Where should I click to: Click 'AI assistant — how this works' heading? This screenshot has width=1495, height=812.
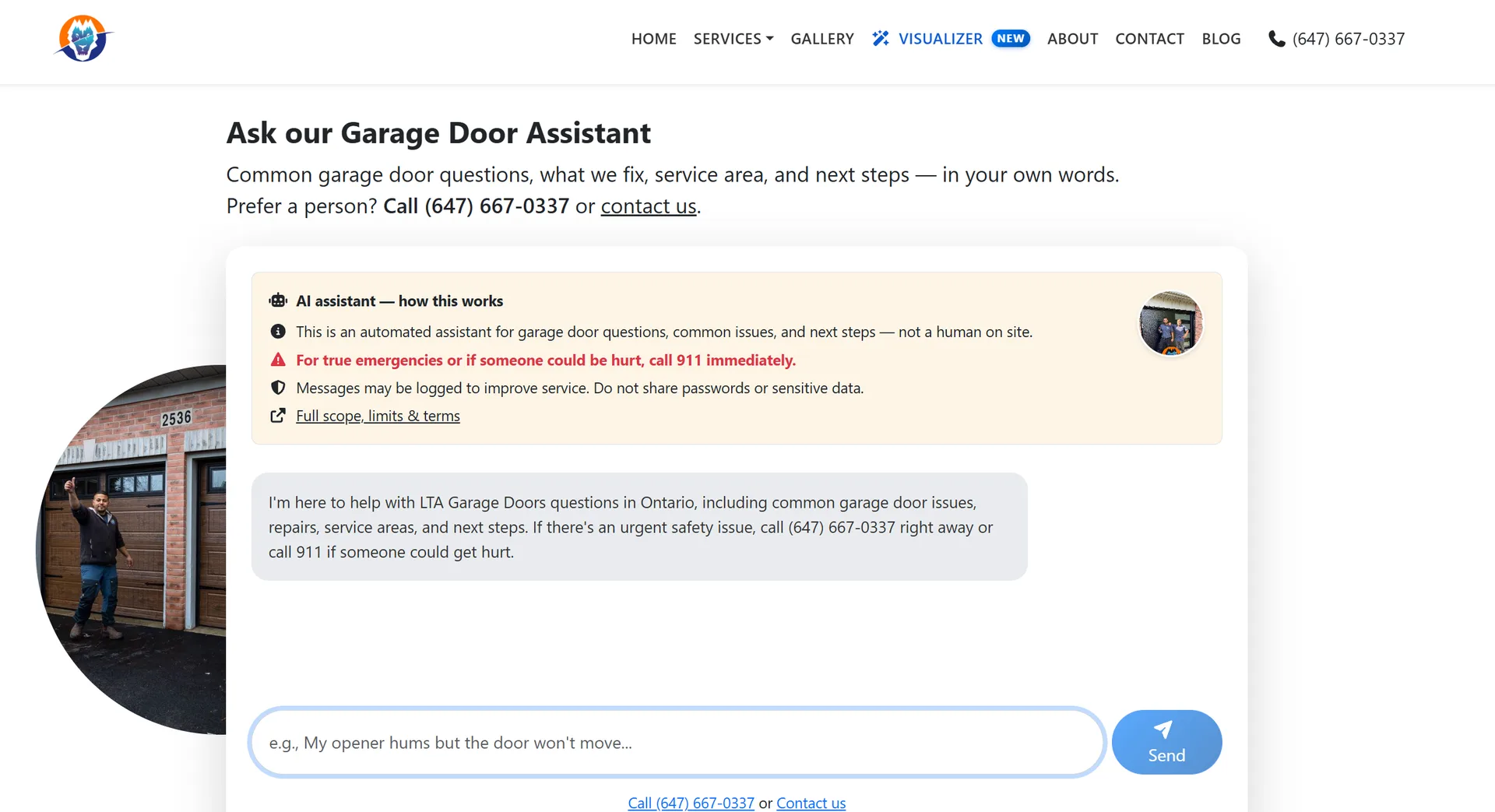coord(399,301)
